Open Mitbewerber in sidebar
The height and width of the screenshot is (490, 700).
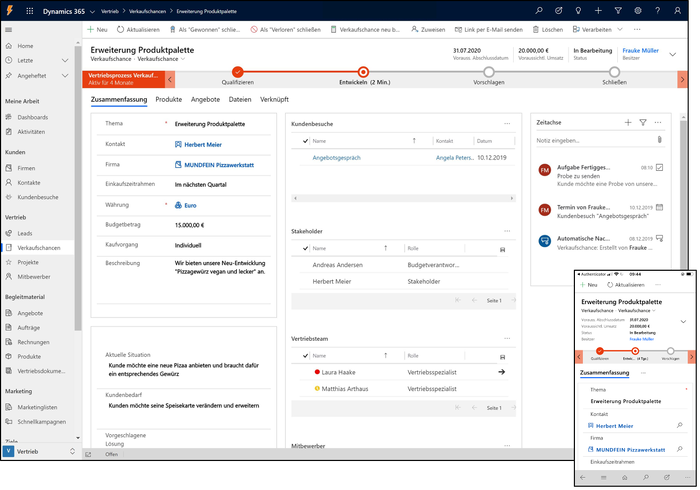coord(34,277)
